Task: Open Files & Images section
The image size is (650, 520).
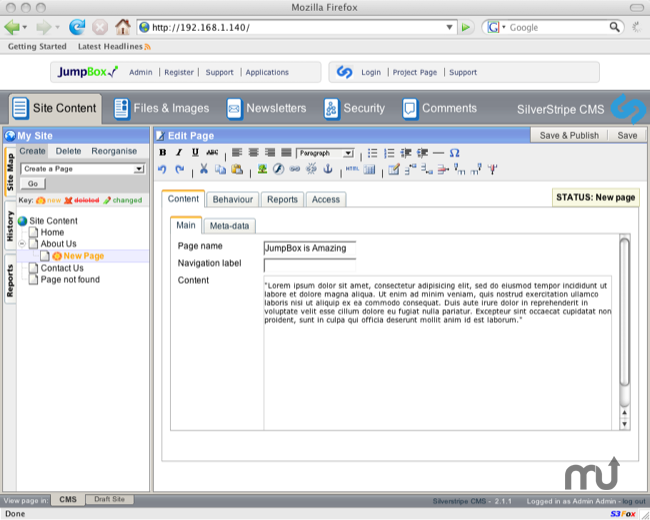Action: pos(162,109)
